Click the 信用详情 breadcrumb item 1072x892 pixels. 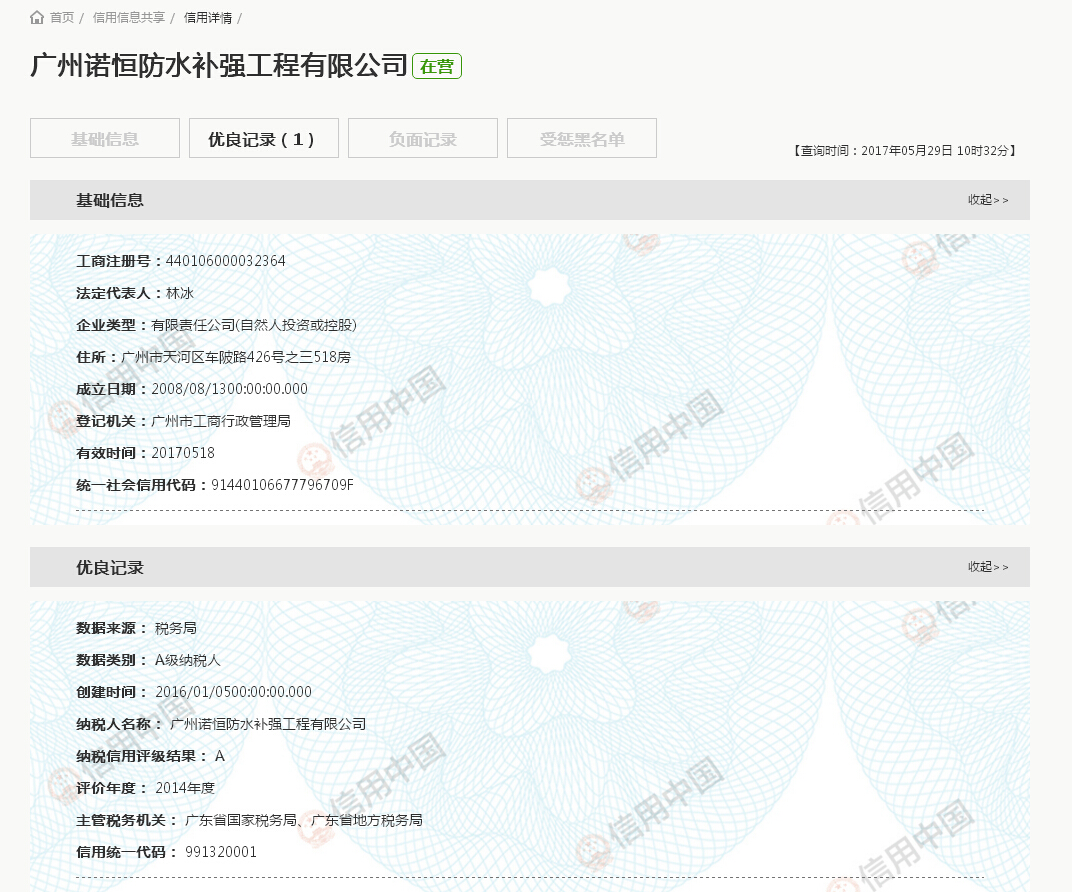click(x=208, y=17)
